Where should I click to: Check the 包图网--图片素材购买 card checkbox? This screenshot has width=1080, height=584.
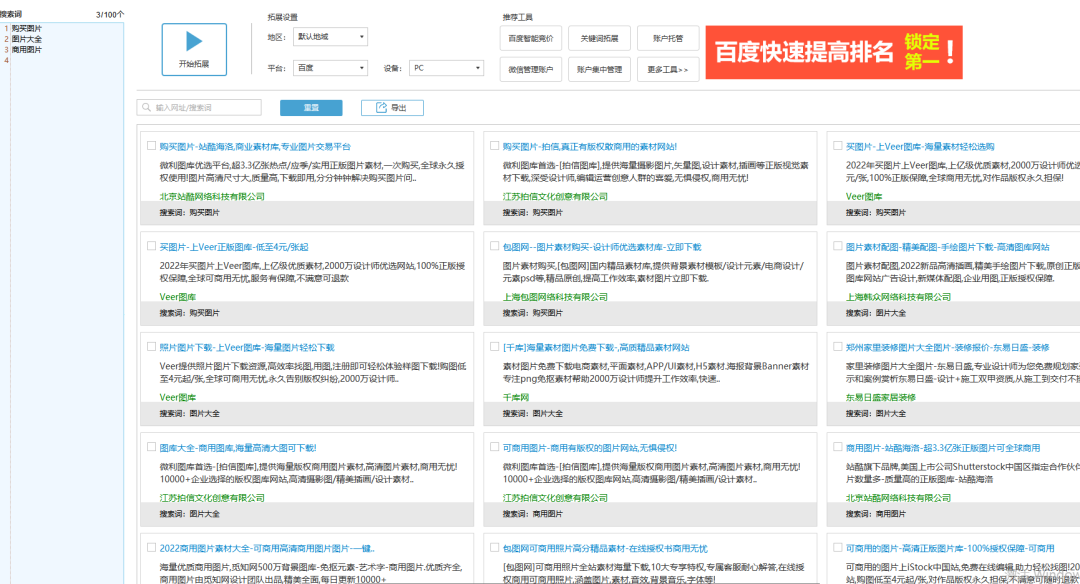pos(494,246)
